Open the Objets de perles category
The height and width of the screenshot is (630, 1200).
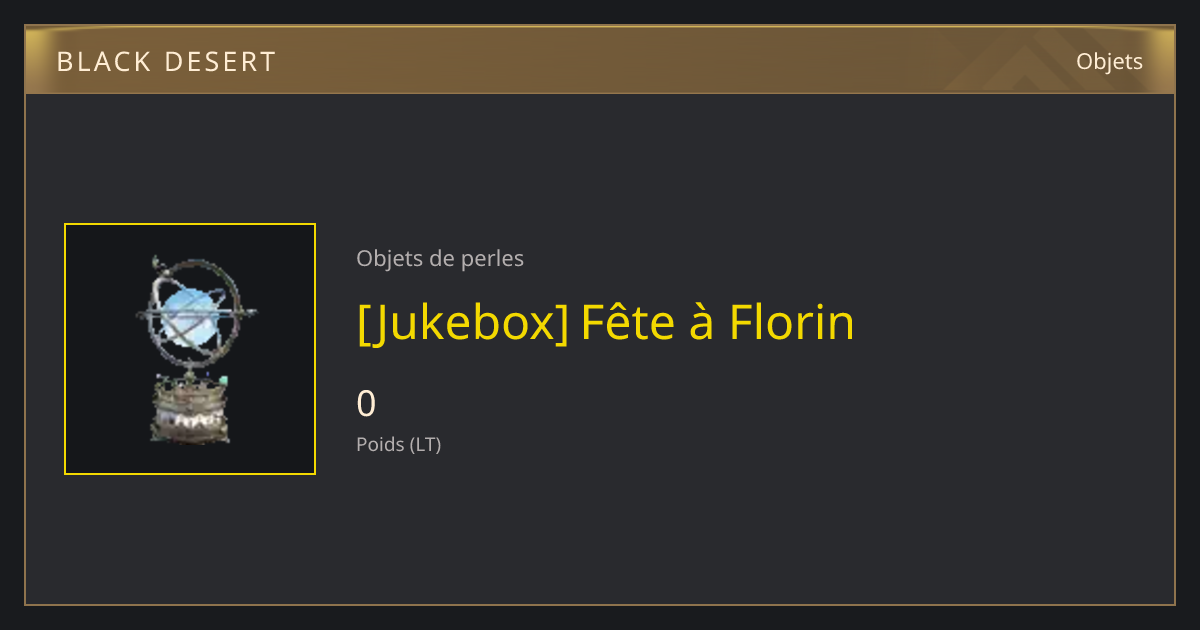(440, 259)
